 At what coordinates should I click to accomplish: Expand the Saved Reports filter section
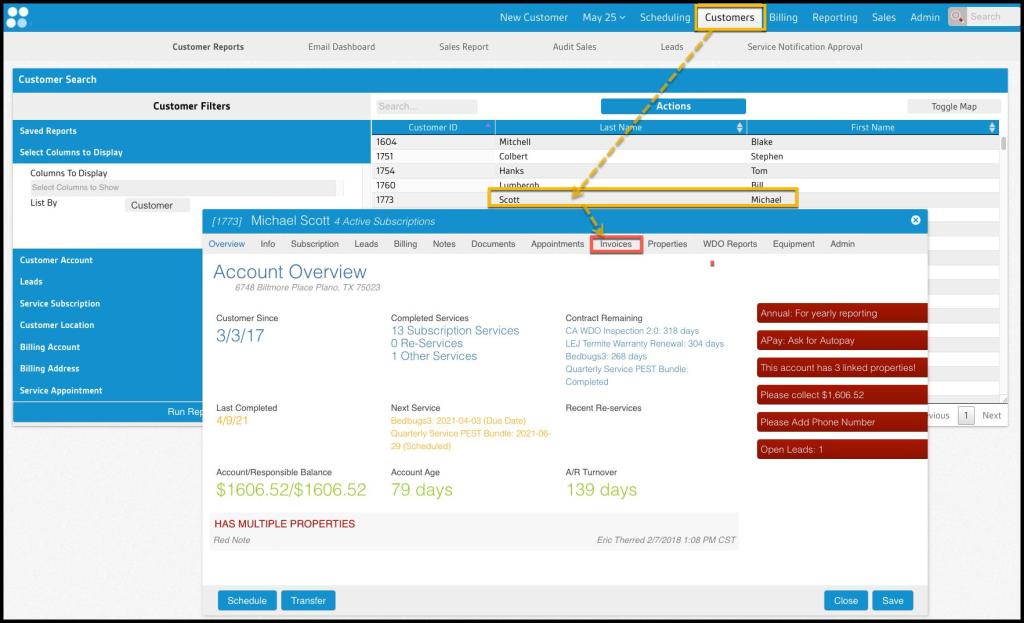[48, 131]
